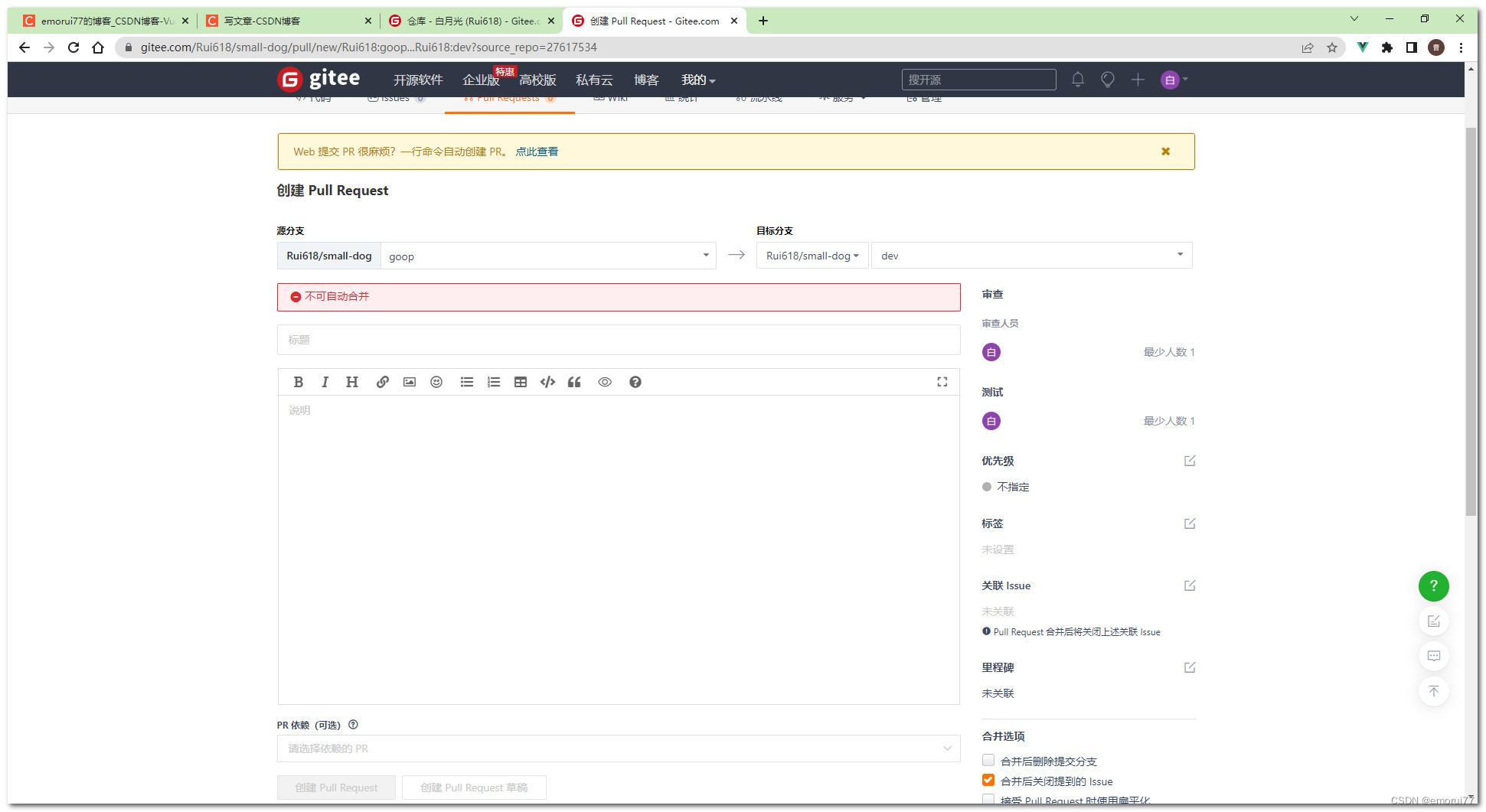The height and width of the screenshot is (812, 1486).
Task: Open target branch dev dropdown
Action: [x=1032, y=256]
